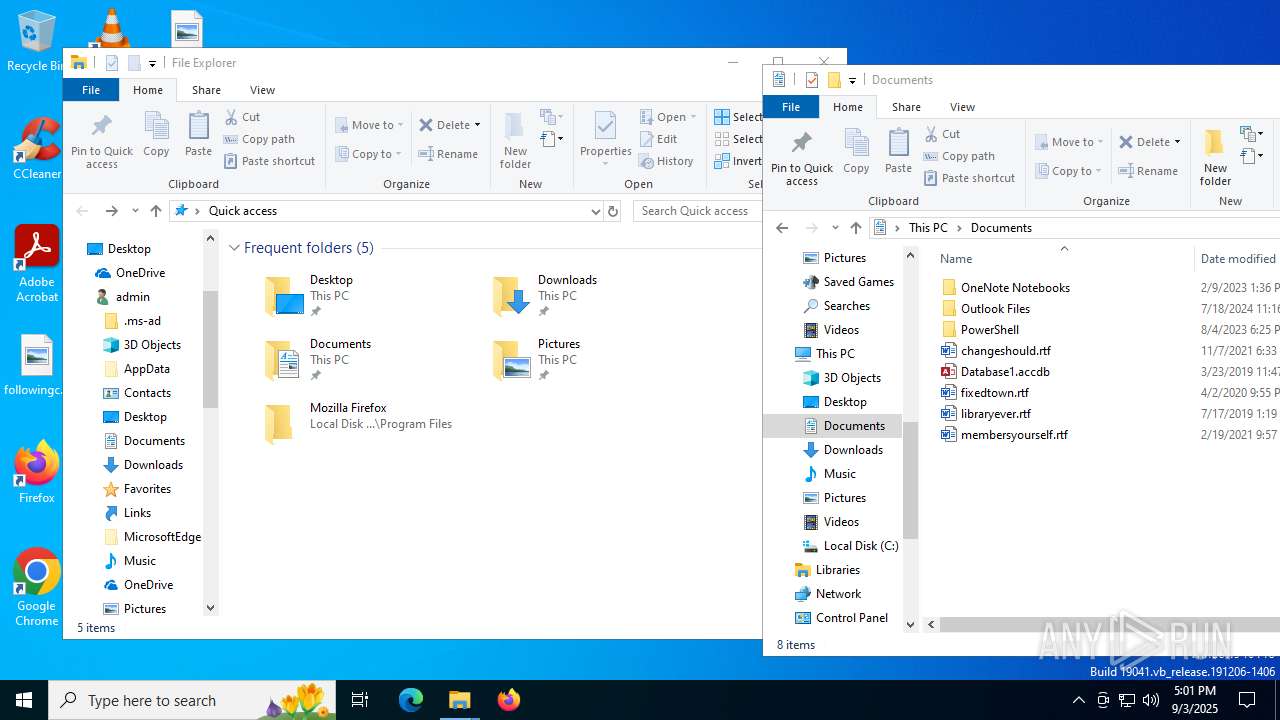Click Paste shortcut in Documents window ribbon
The width and height of the screenshot is (1280, 720).
(x=969, y=178)
